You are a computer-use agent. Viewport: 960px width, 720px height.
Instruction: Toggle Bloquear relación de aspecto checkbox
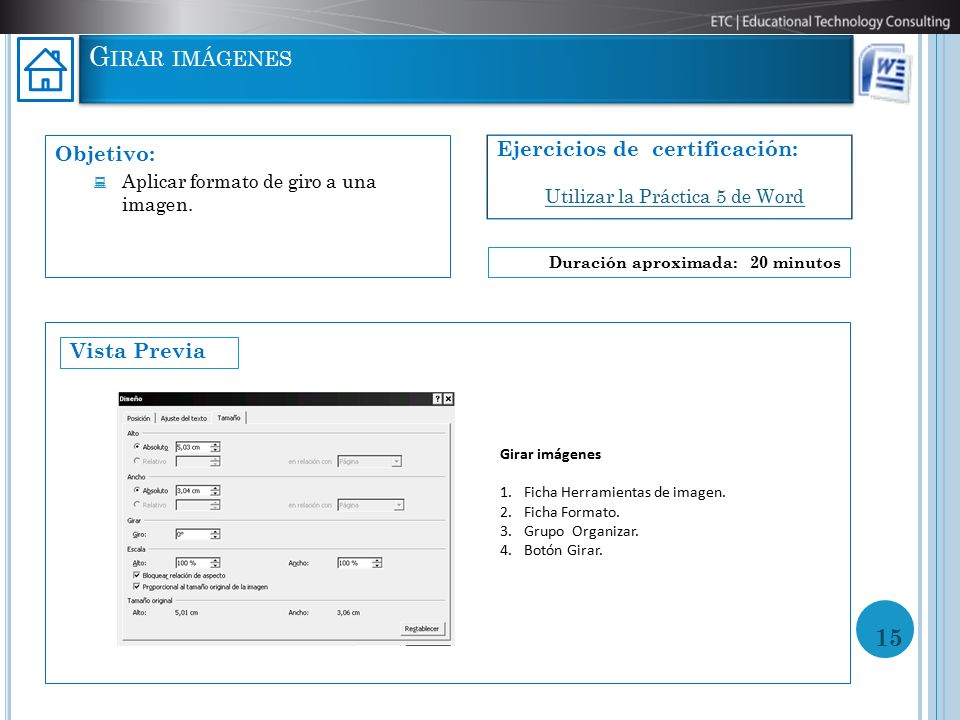137,576
